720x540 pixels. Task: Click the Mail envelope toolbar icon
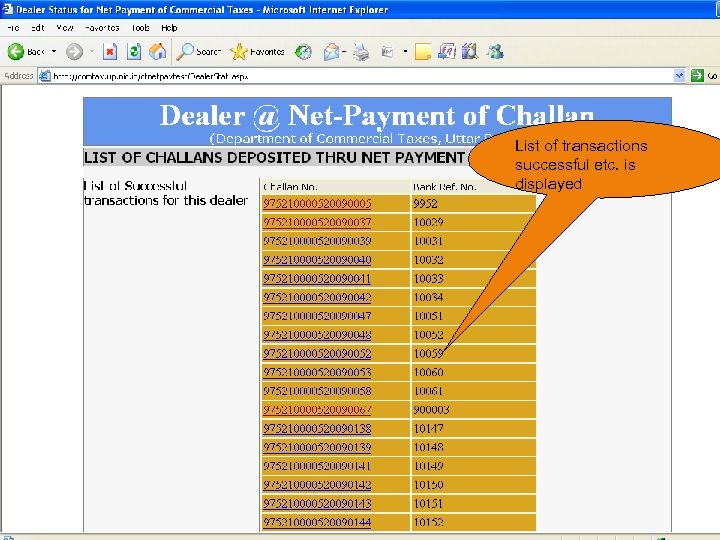pyautogui.click(x=331, y=52)
